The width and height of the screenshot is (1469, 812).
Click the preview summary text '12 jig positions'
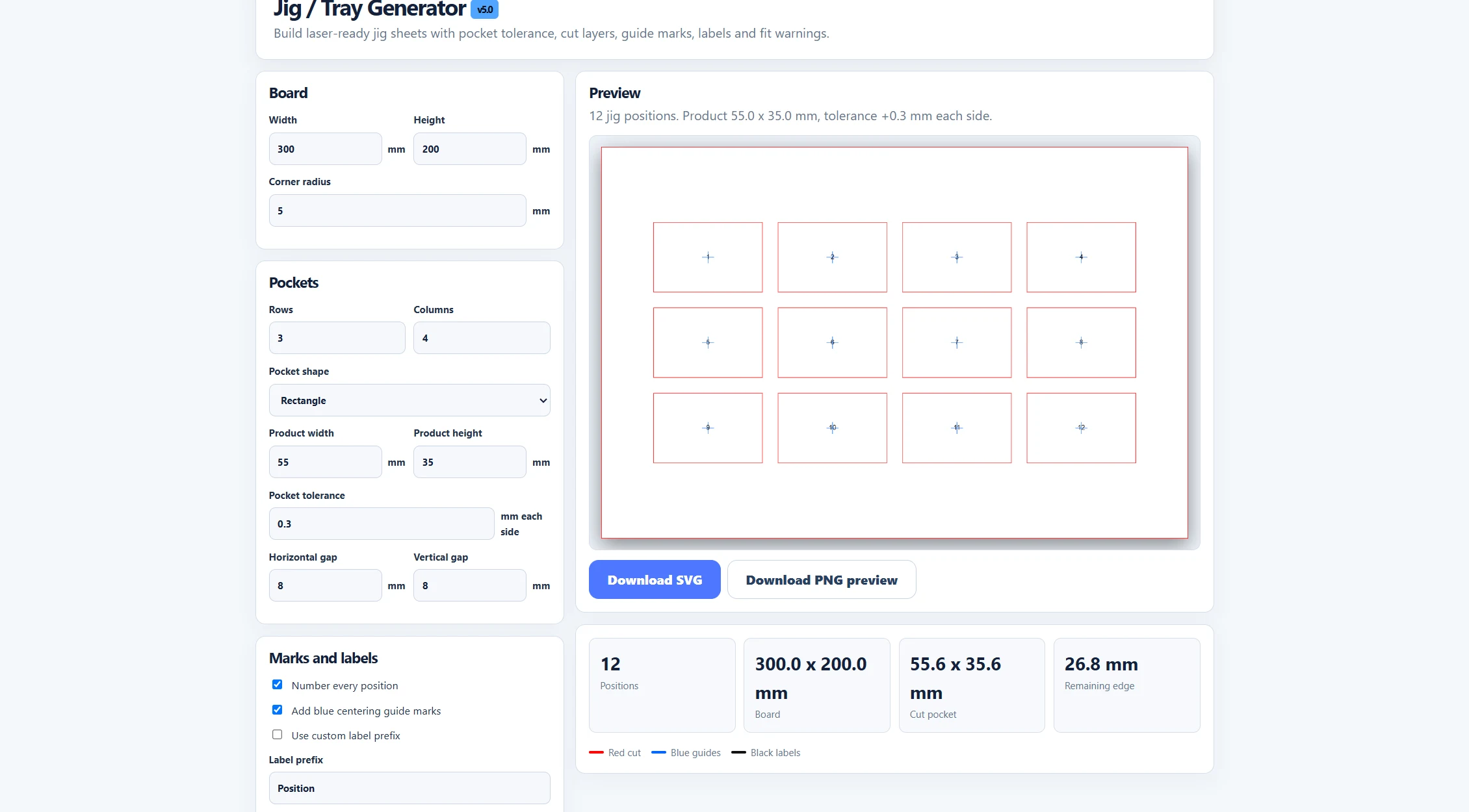point(633,116)
